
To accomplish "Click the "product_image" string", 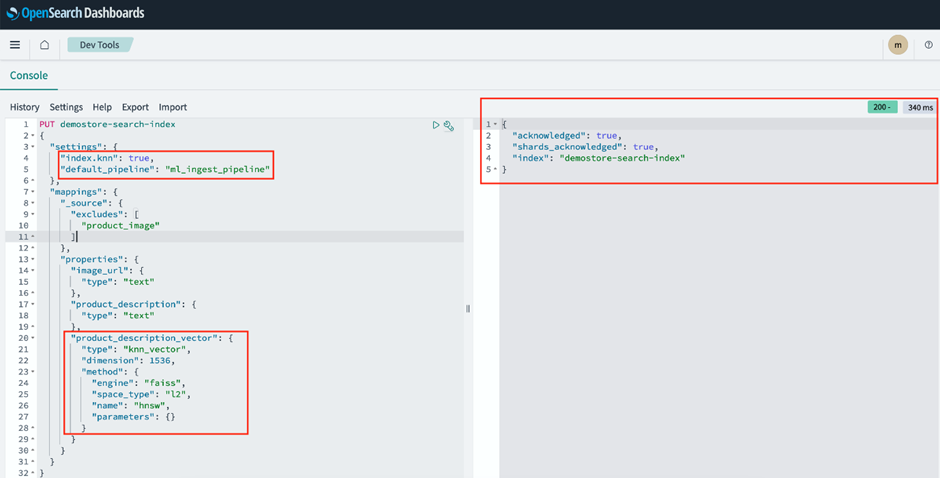I will pyautogui.click(x=120, y=226).
